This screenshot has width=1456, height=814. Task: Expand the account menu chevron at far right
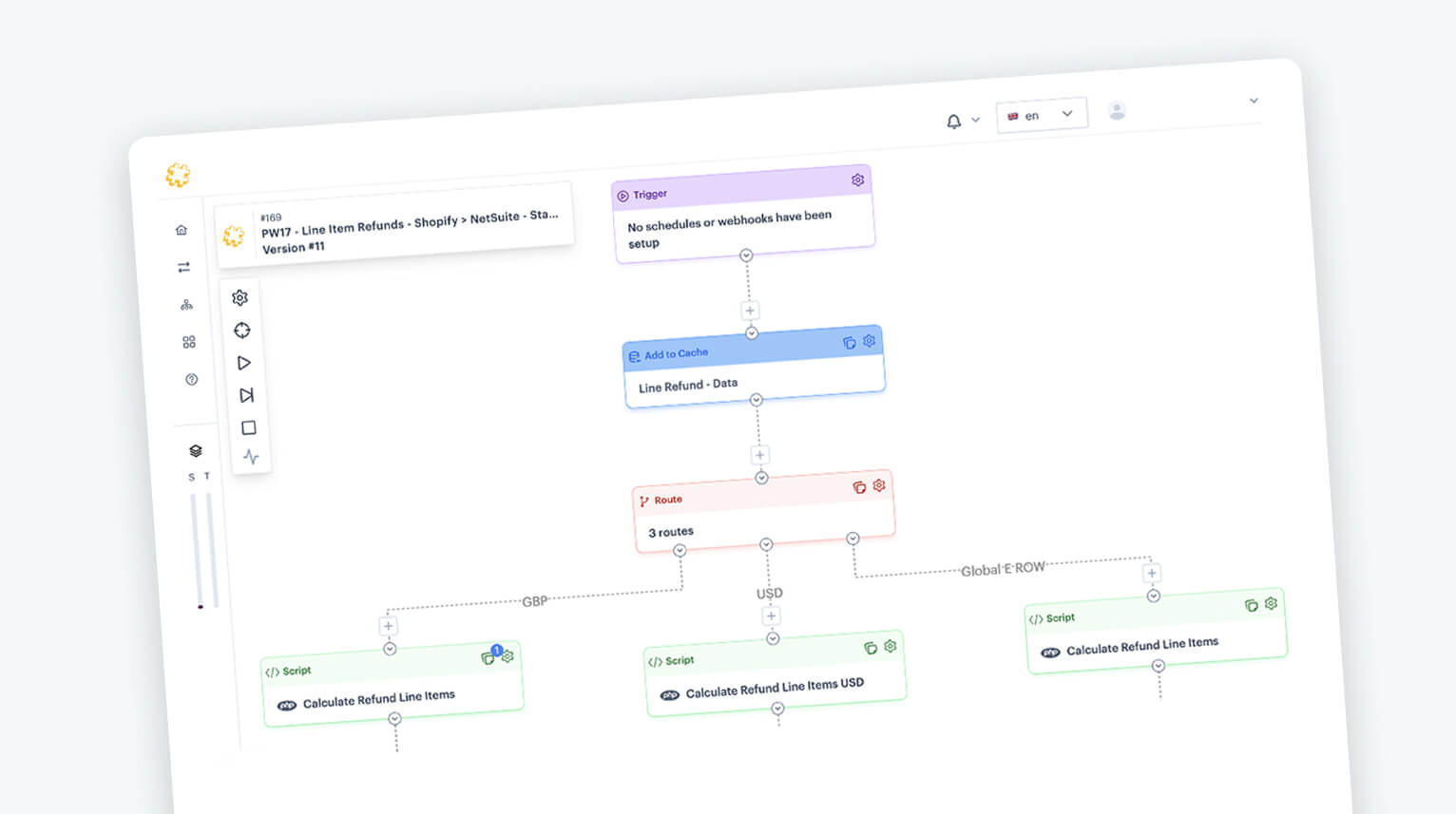click(1254, 101)
